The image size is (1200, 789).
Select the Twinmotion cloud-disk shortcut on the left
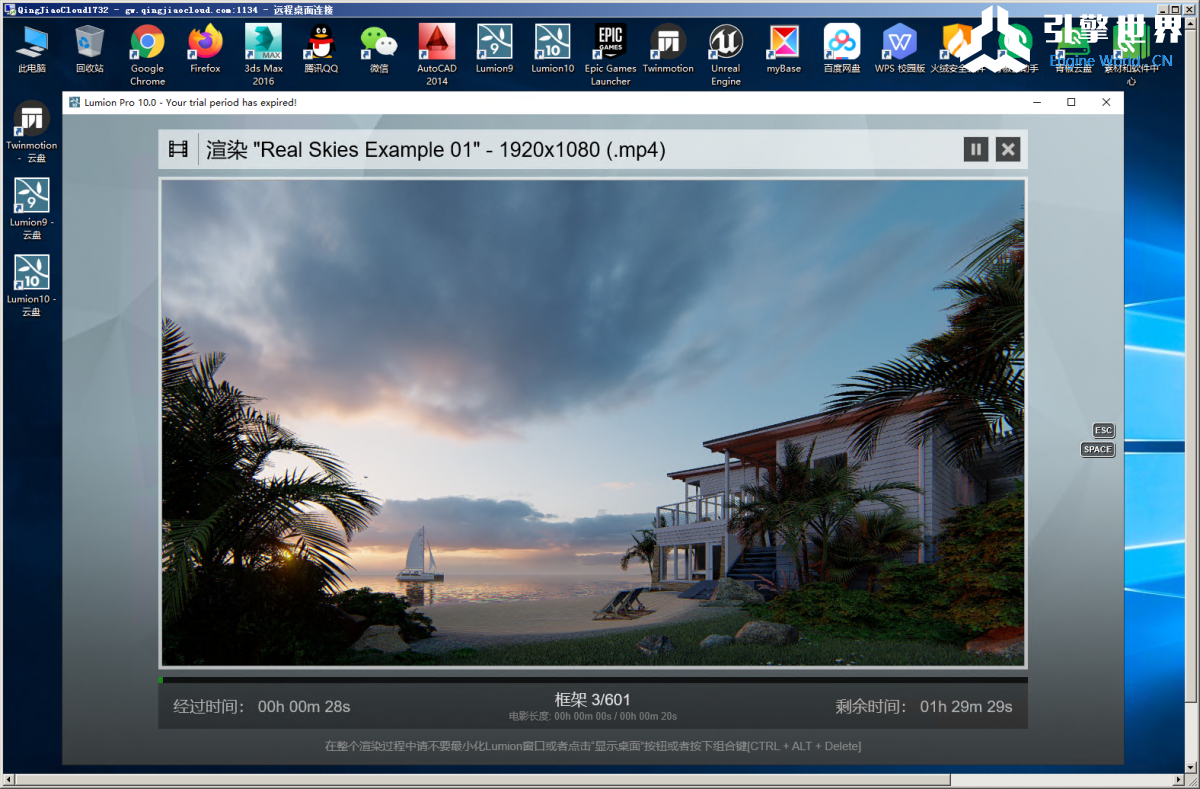click(x=32, y=131)
